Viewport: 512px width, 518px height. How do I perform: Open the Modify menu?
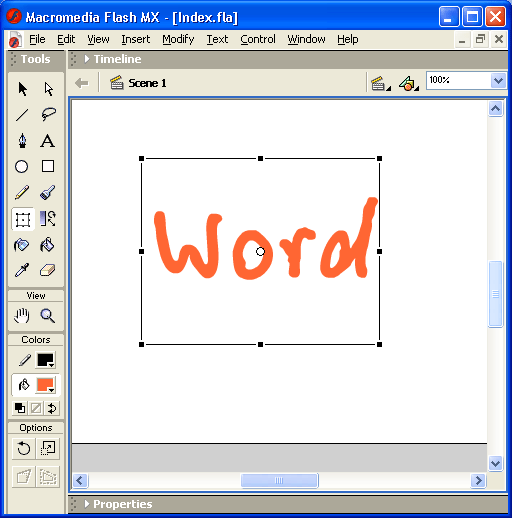click(x=178, y=39)
